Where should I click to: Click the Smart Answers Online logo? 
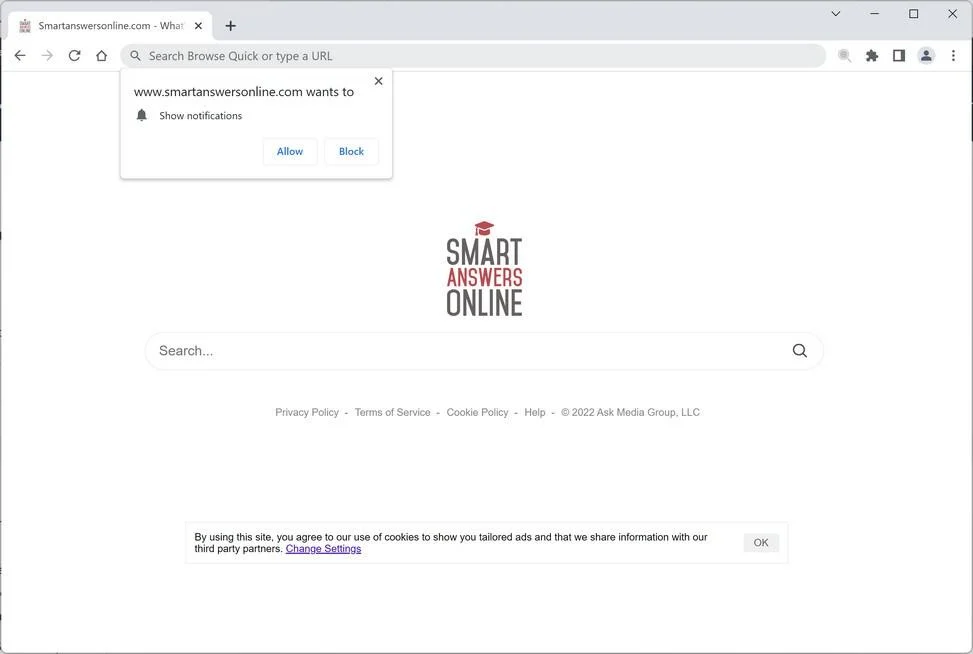484,268
